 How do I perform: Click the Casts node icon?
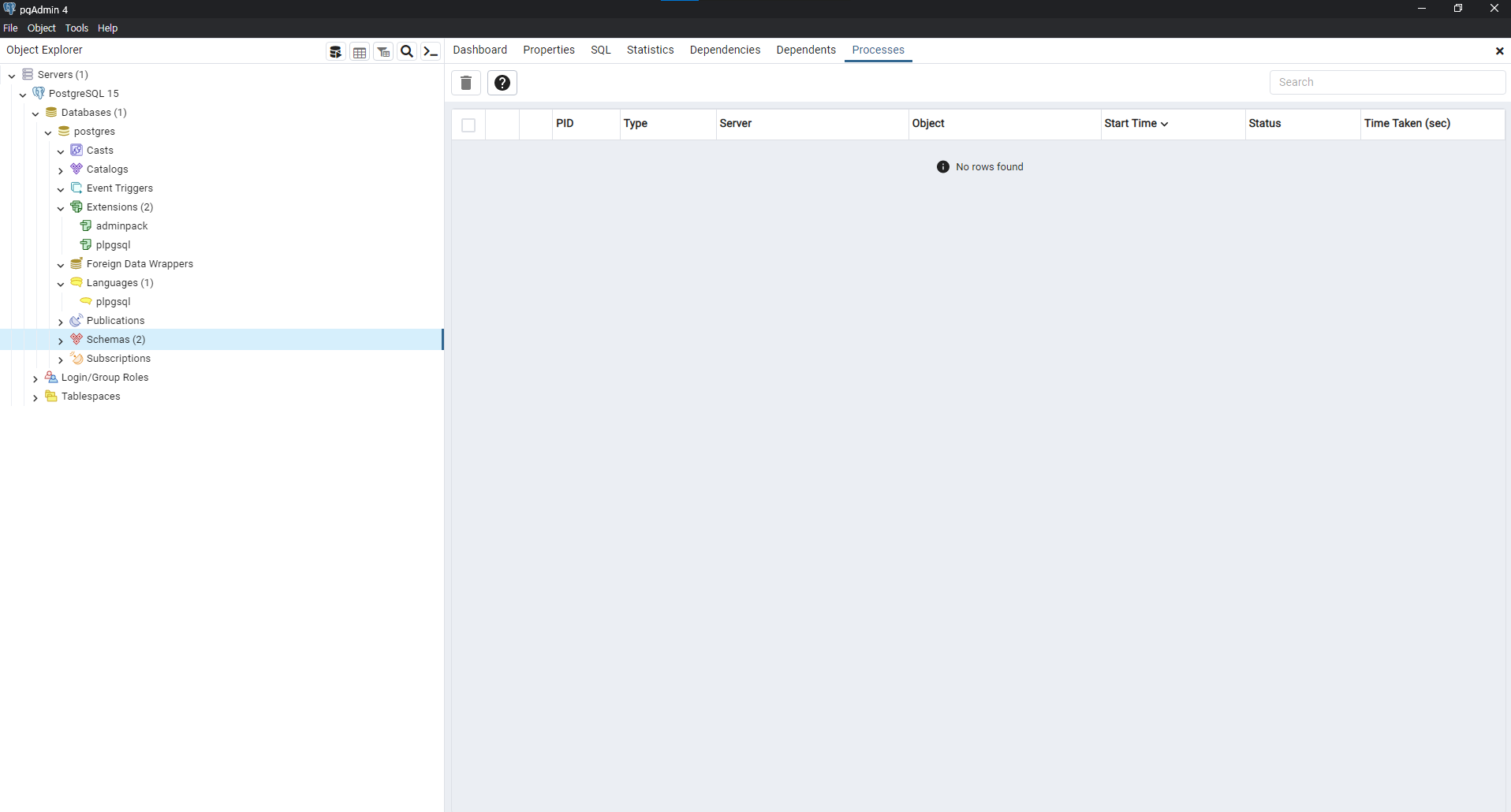coord(76,150)
